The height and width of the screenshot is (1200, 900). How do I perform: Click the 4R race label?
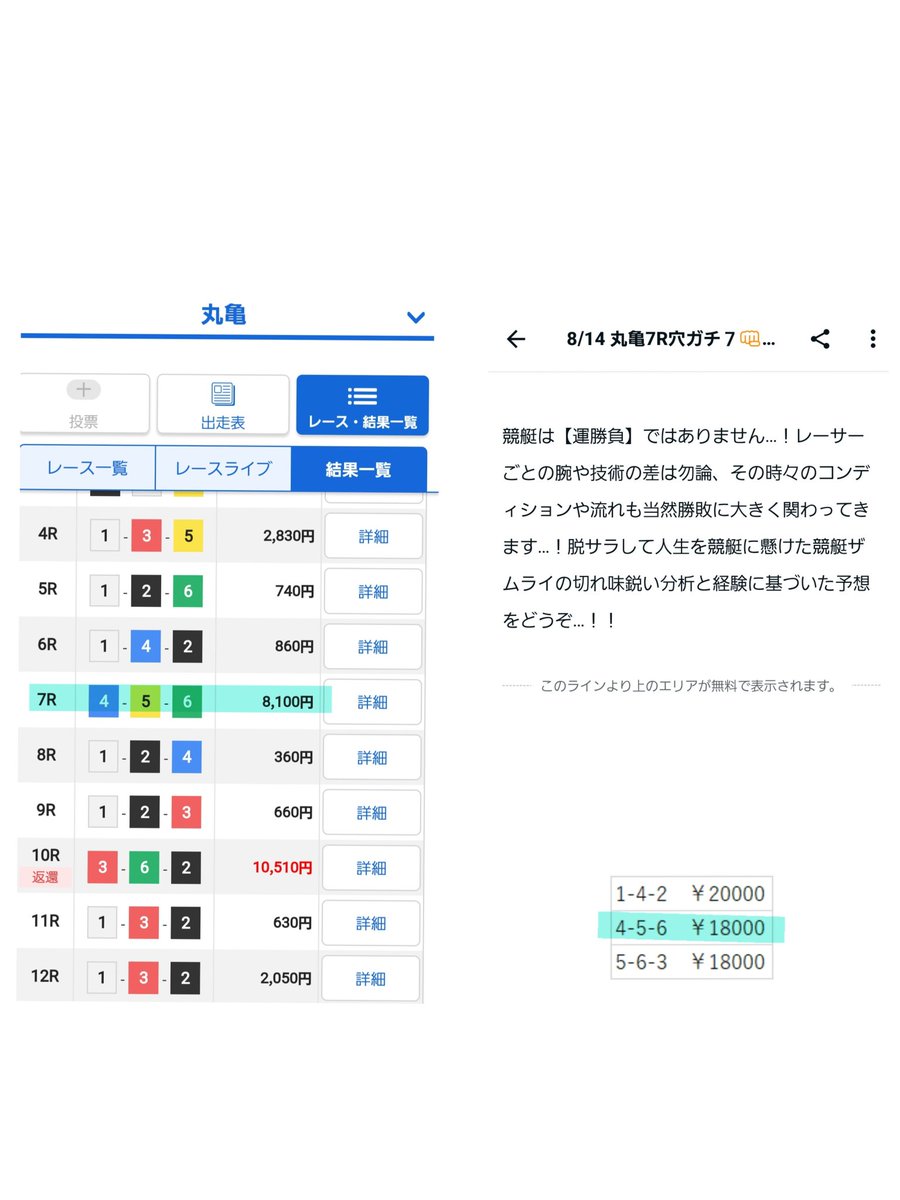point(47,533)
